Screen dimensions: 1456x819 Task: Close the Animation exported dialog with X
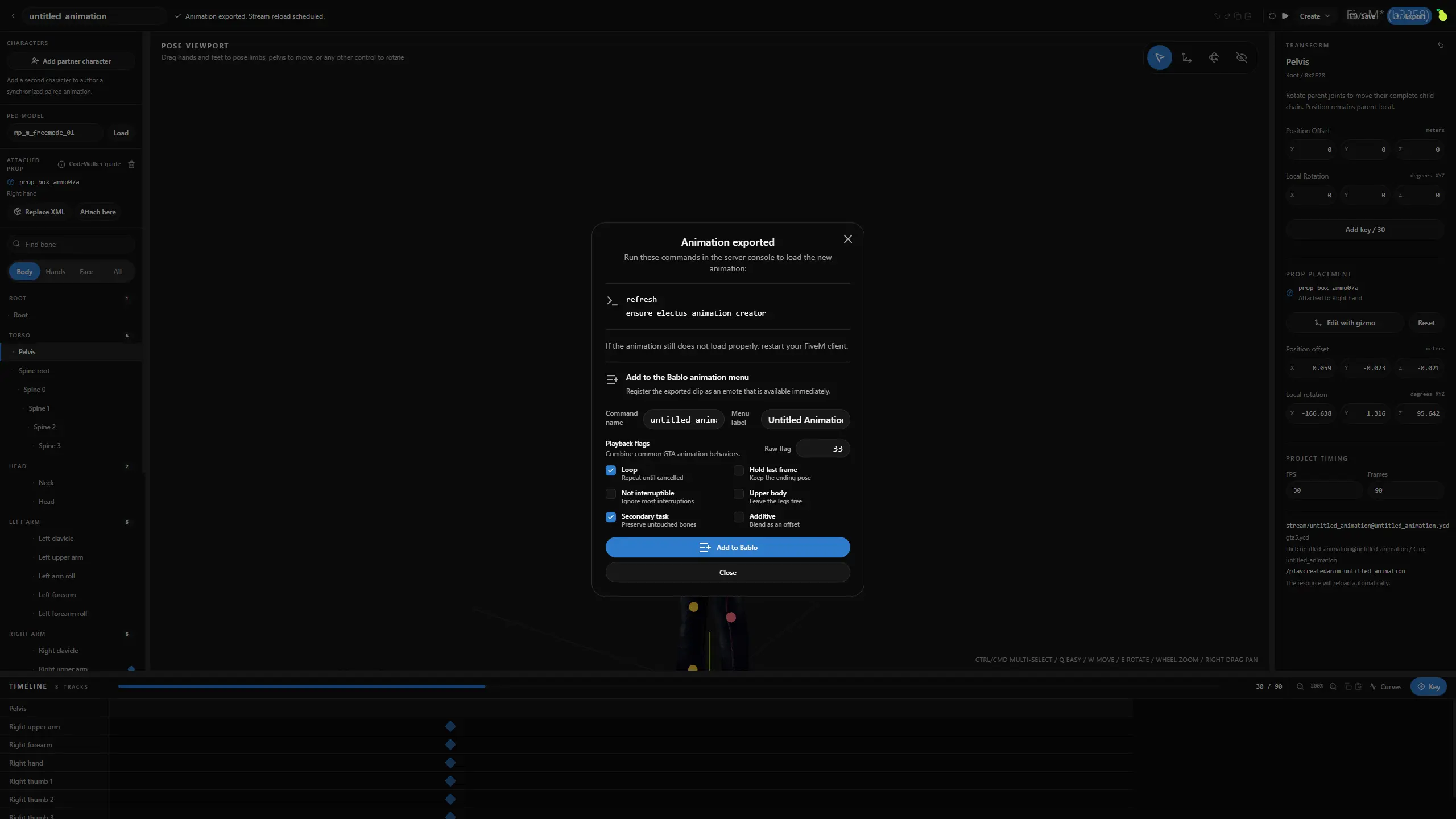tap(847, 239)
